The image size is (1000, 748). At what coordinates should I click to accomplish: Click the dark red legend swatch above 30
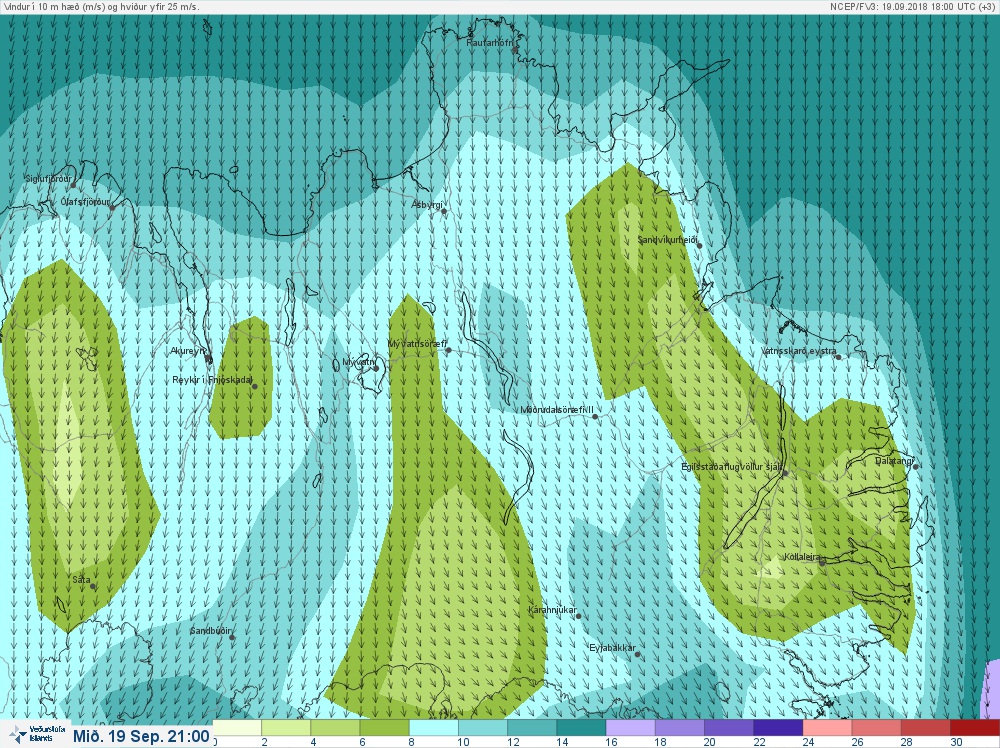974,728
